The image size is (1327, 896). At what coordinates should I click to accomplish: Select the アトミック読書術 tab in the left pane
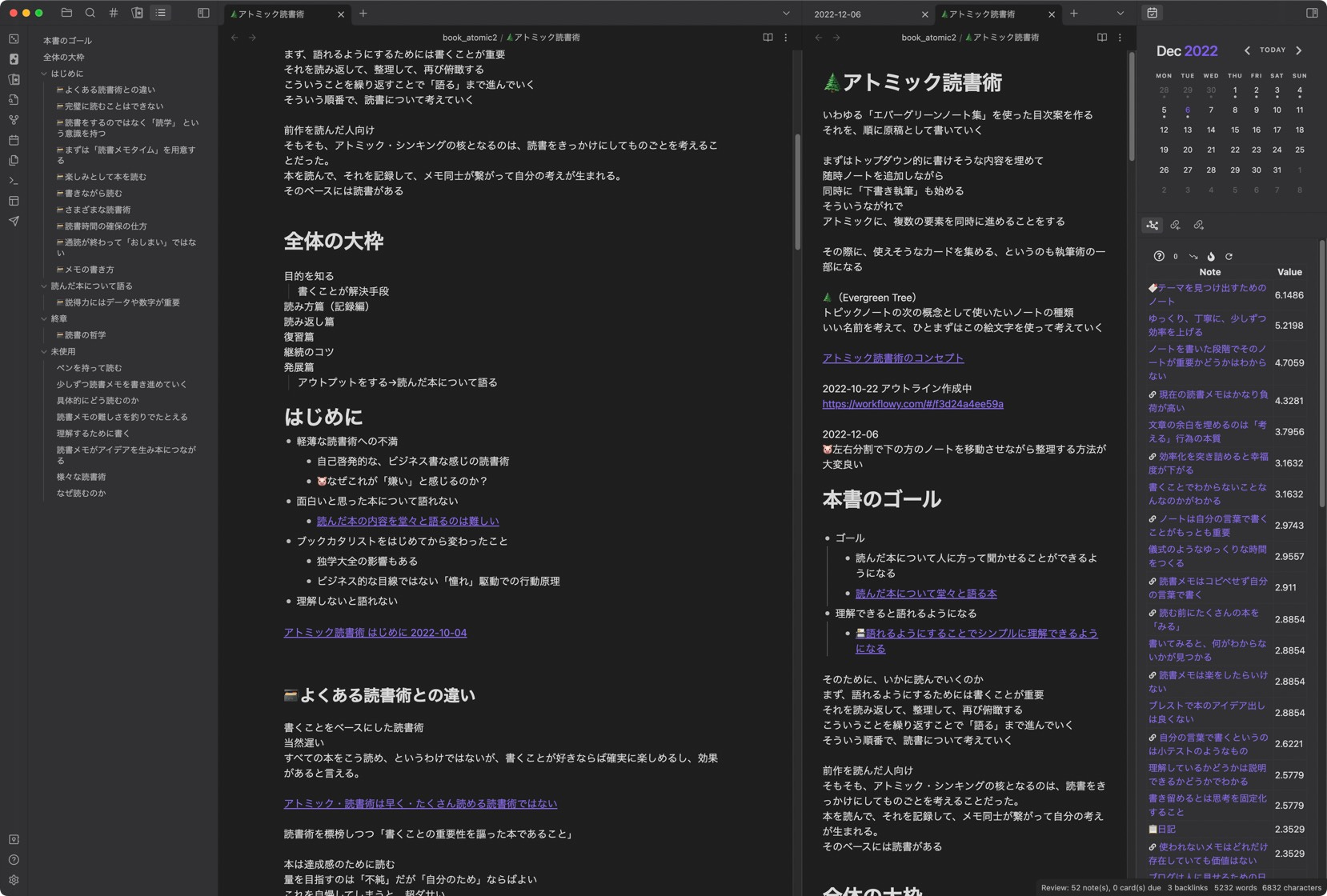pos(287,14)
